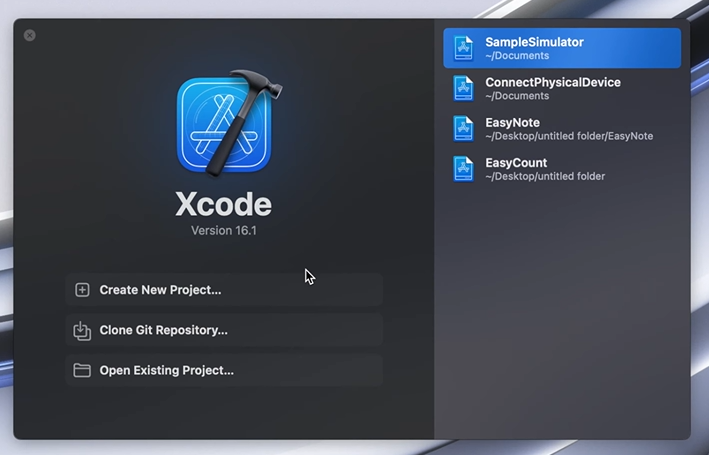Image resolution: width=709 pixels, height=455 pixels.
Task: Click the download icon beside Clone Git Repository
Action: [x=82, y=331]
